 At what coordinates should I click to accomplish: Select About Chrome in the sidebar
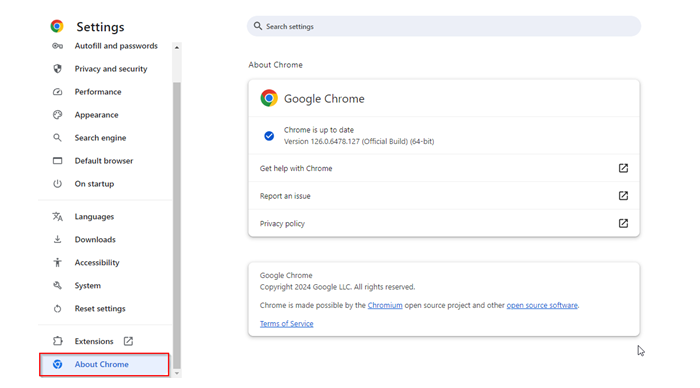coord(104,364)
